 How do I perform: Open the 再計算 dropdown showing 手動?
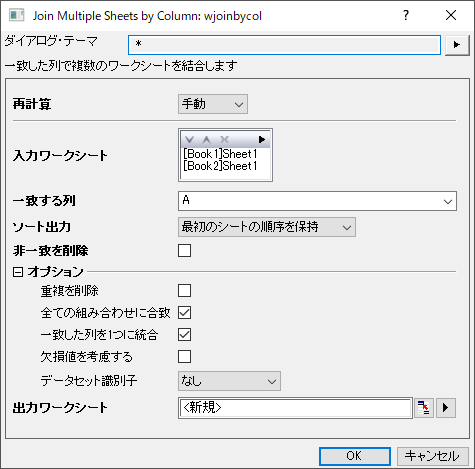click(x=213, y=104)
